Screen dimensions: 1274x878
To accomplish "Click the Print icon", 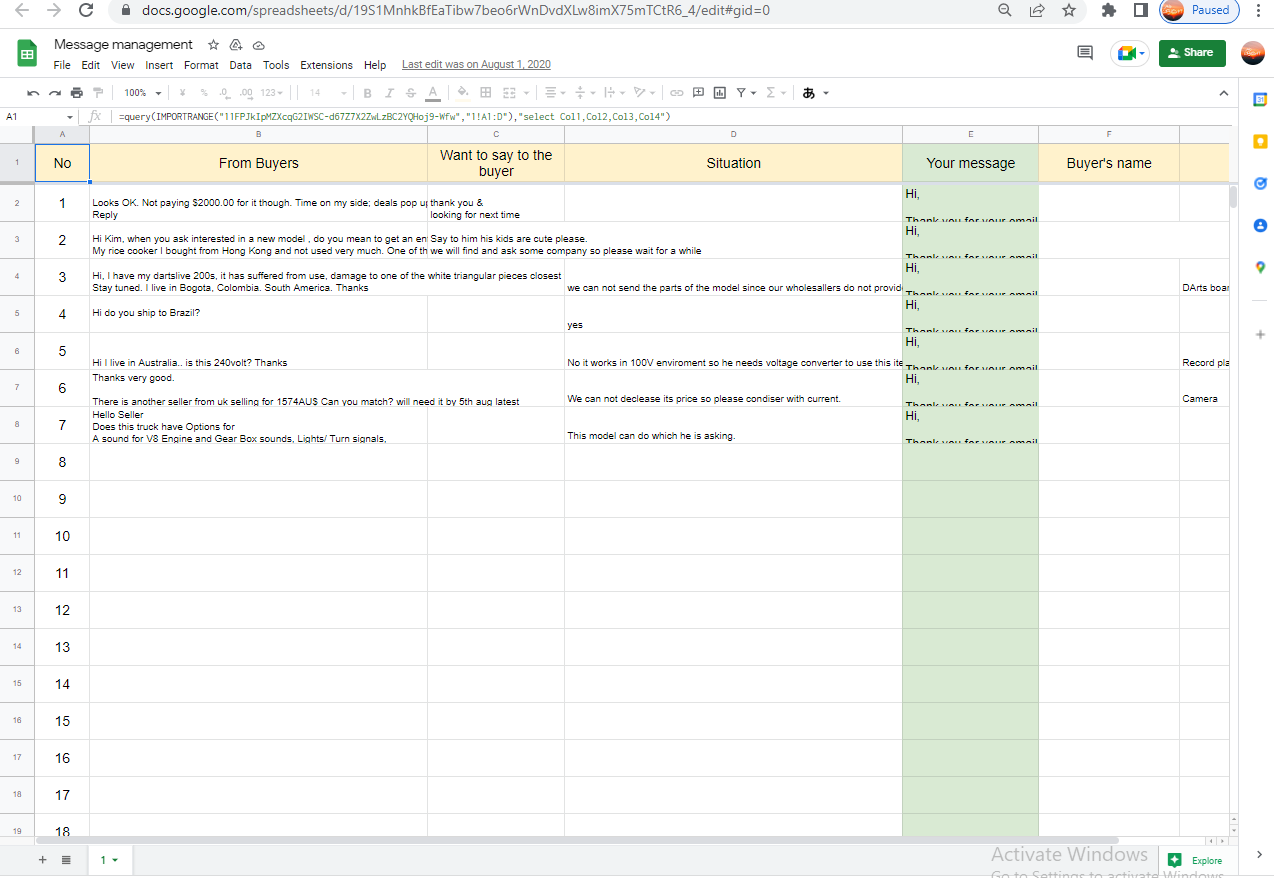I will (x=76, y=93).
